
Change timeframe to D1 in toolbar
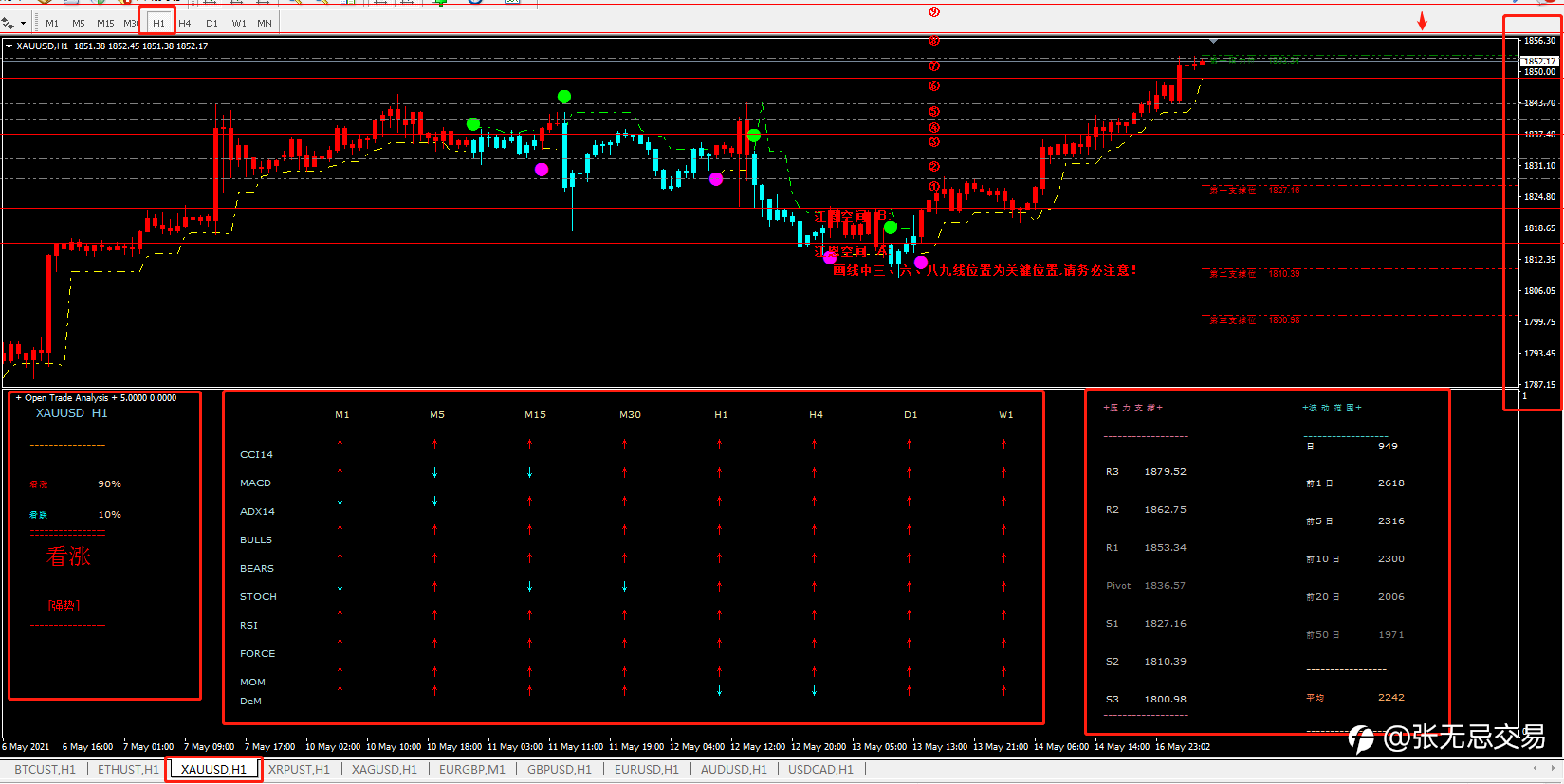pyautogui.click(x=212, y=23)
